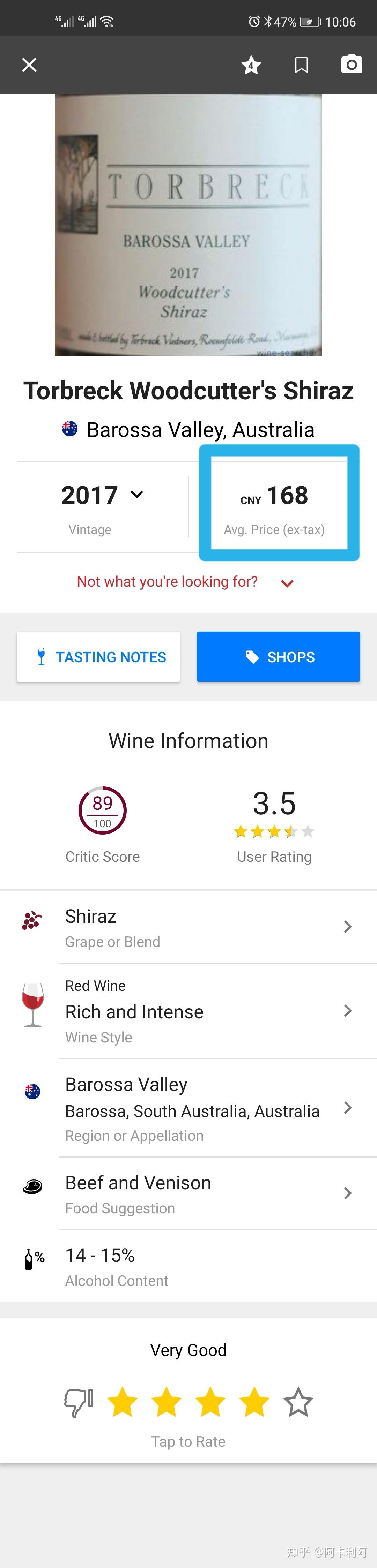377x1568 pixels.
Task: Tap the bookmark icon to save this wine
Action: (301, 65)
